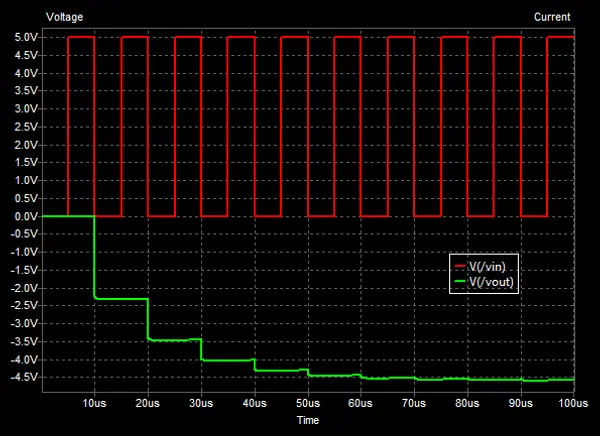
Task: Click the Voltage axis title
Action: pos(65,17)
